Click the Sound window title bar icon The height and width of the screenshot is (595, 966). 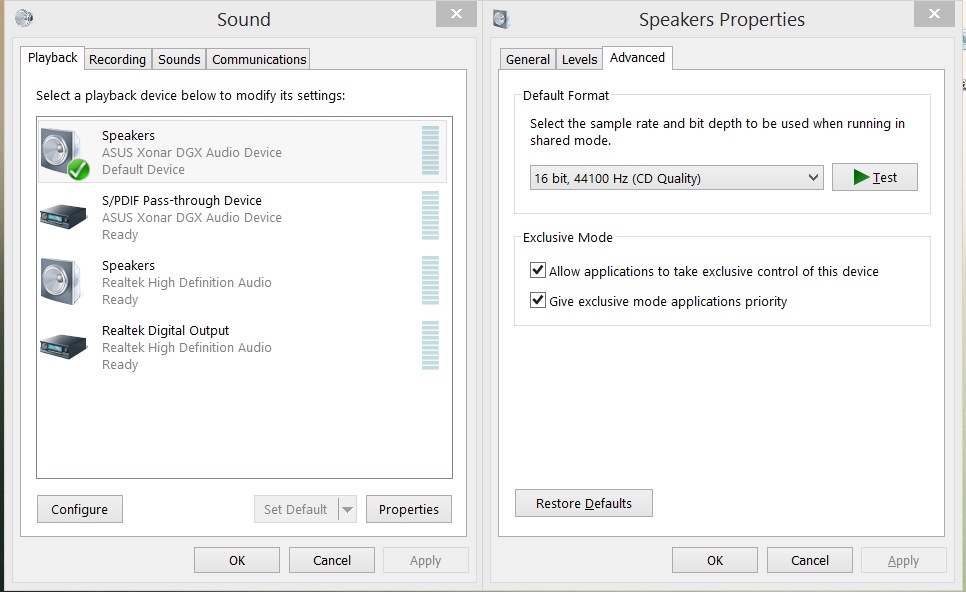click(24, 17)
